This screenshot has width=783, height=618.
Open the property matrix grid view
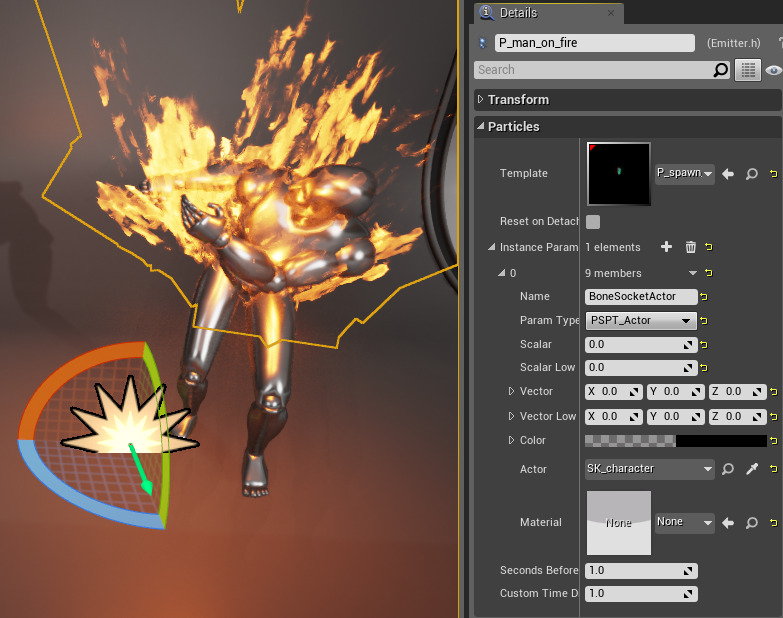click(x=747, y=70)
